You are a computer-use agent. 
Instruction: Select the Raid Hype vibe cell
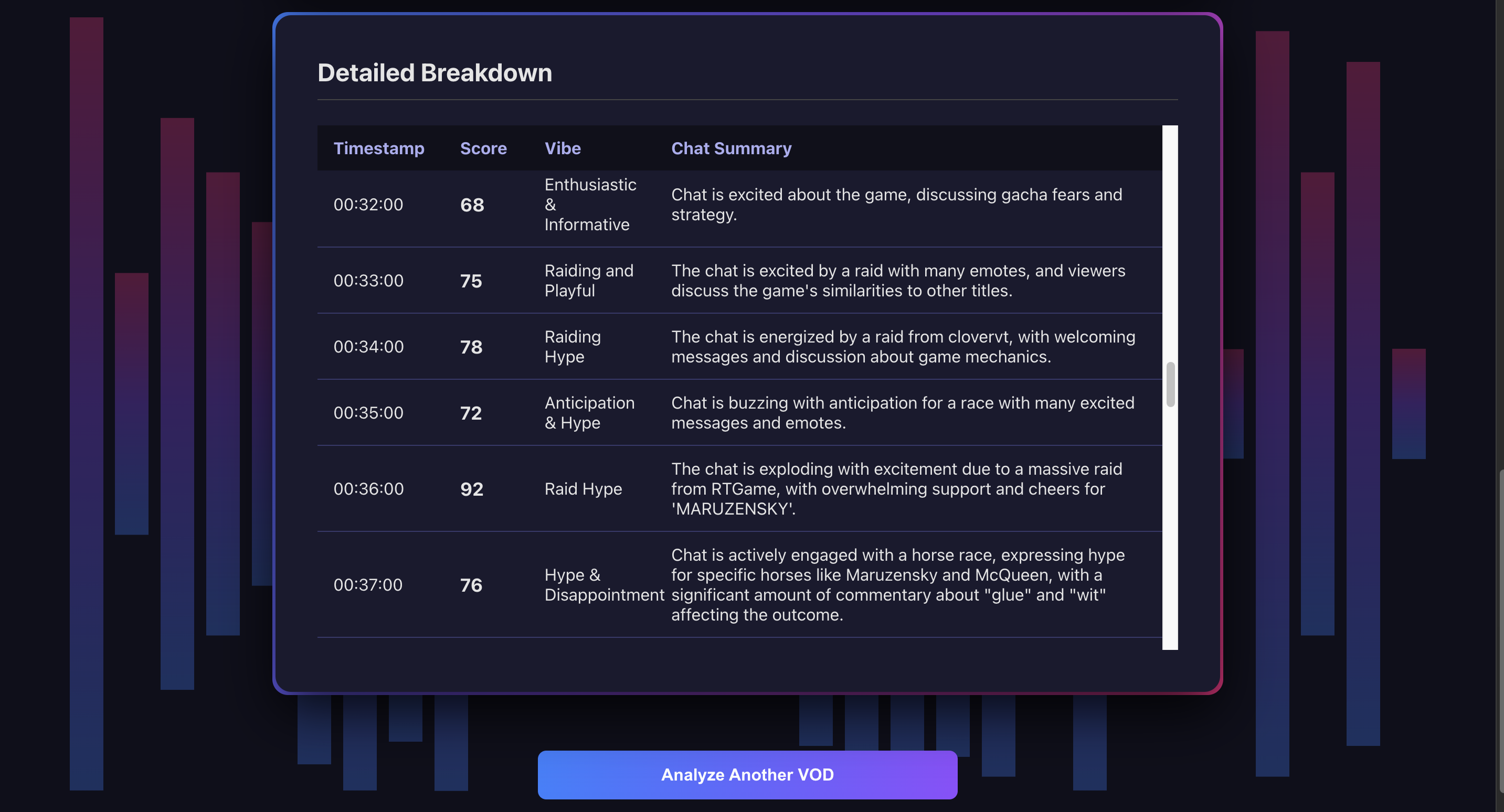582,488
